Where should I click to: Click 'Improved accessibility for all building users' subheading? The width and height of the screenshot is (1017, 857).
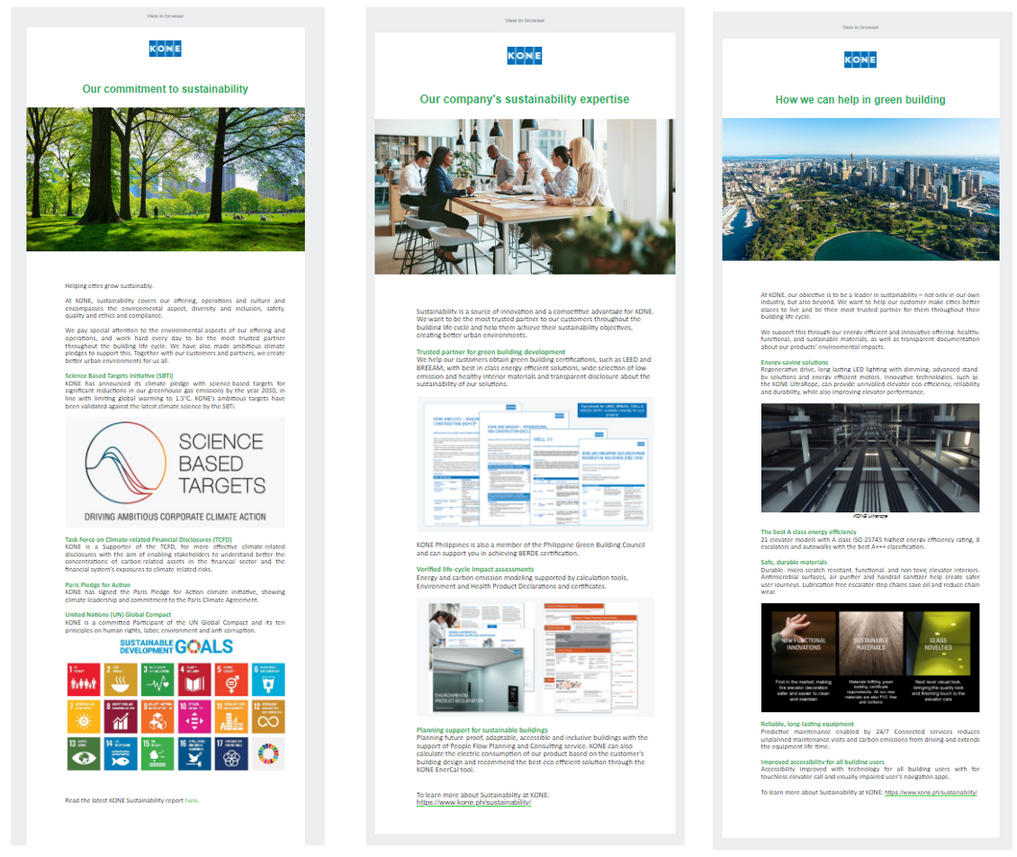(822, 762)
